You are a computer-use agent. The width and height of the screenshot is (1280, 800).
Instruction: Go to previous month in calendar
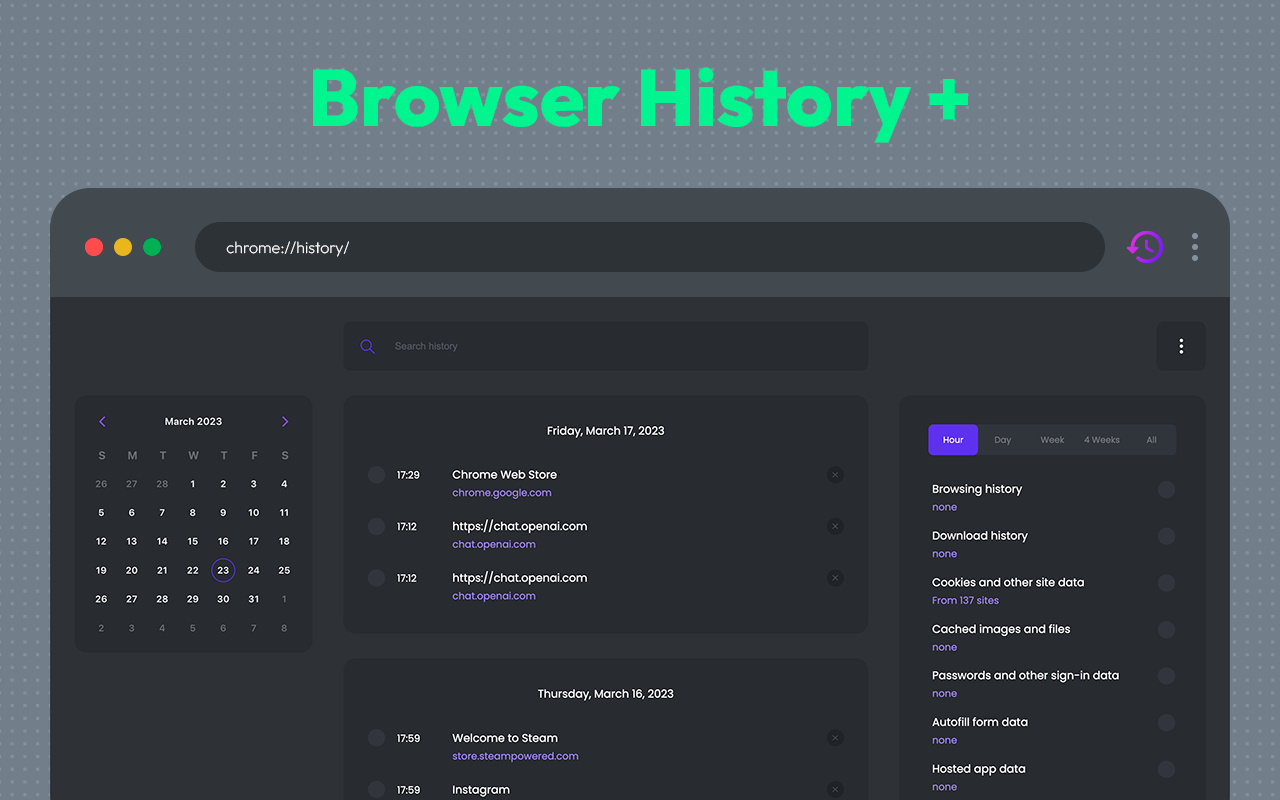[x=102, y=422]
